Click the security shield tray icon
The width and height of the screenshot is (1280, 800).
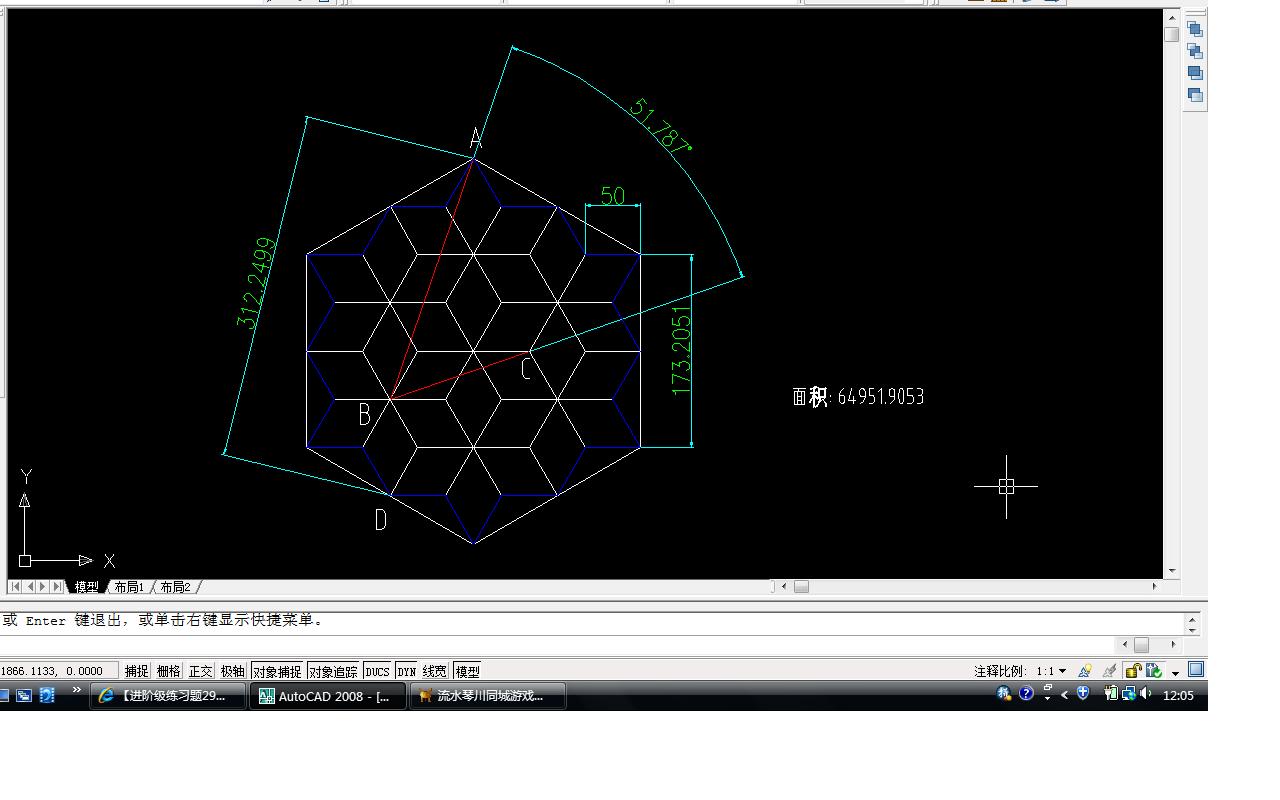pos(1083,694)
